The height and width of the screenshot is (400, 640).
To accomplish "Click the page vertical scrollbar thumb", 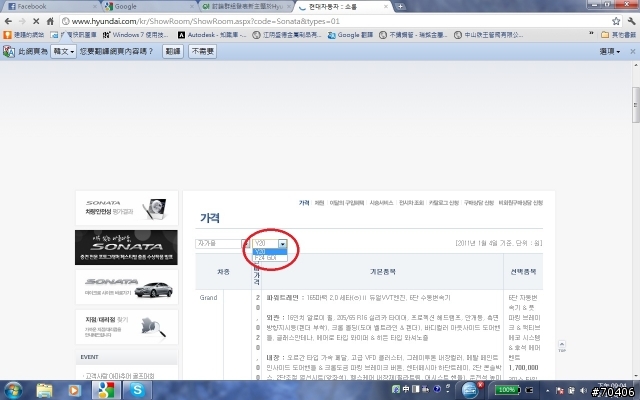I will coord(636,105).
